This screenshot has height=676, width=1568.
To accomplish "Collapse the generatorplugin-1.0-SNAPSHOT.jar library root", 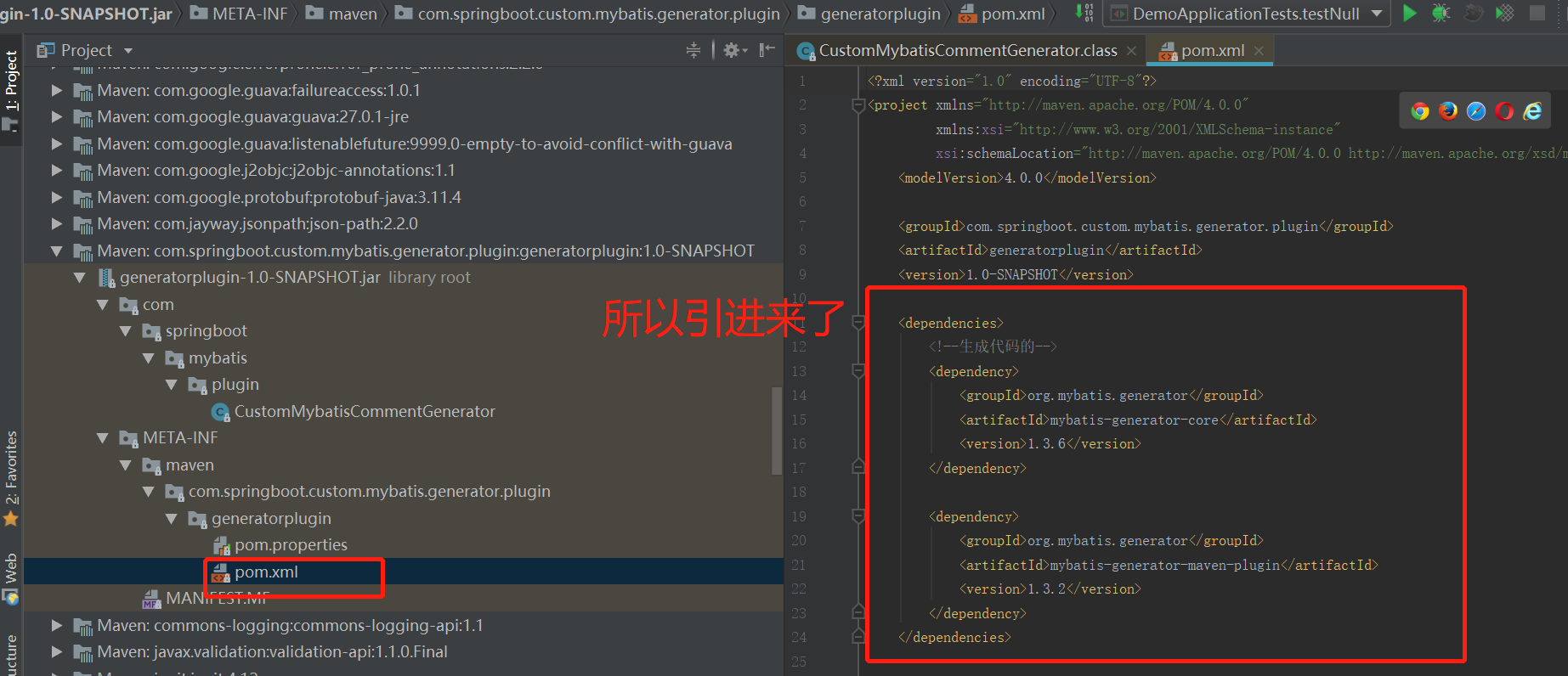I will [80, 277].
